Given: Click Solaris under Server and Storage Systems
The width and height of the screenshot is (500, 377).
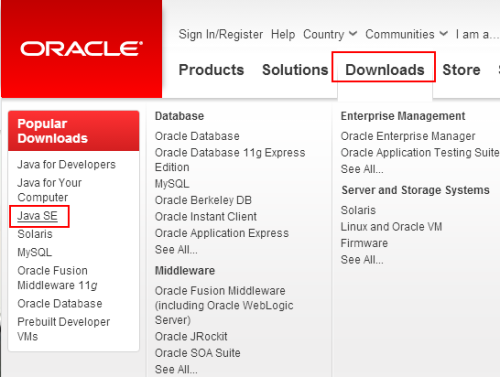Looking at the screenshot, I should (358, 210).
